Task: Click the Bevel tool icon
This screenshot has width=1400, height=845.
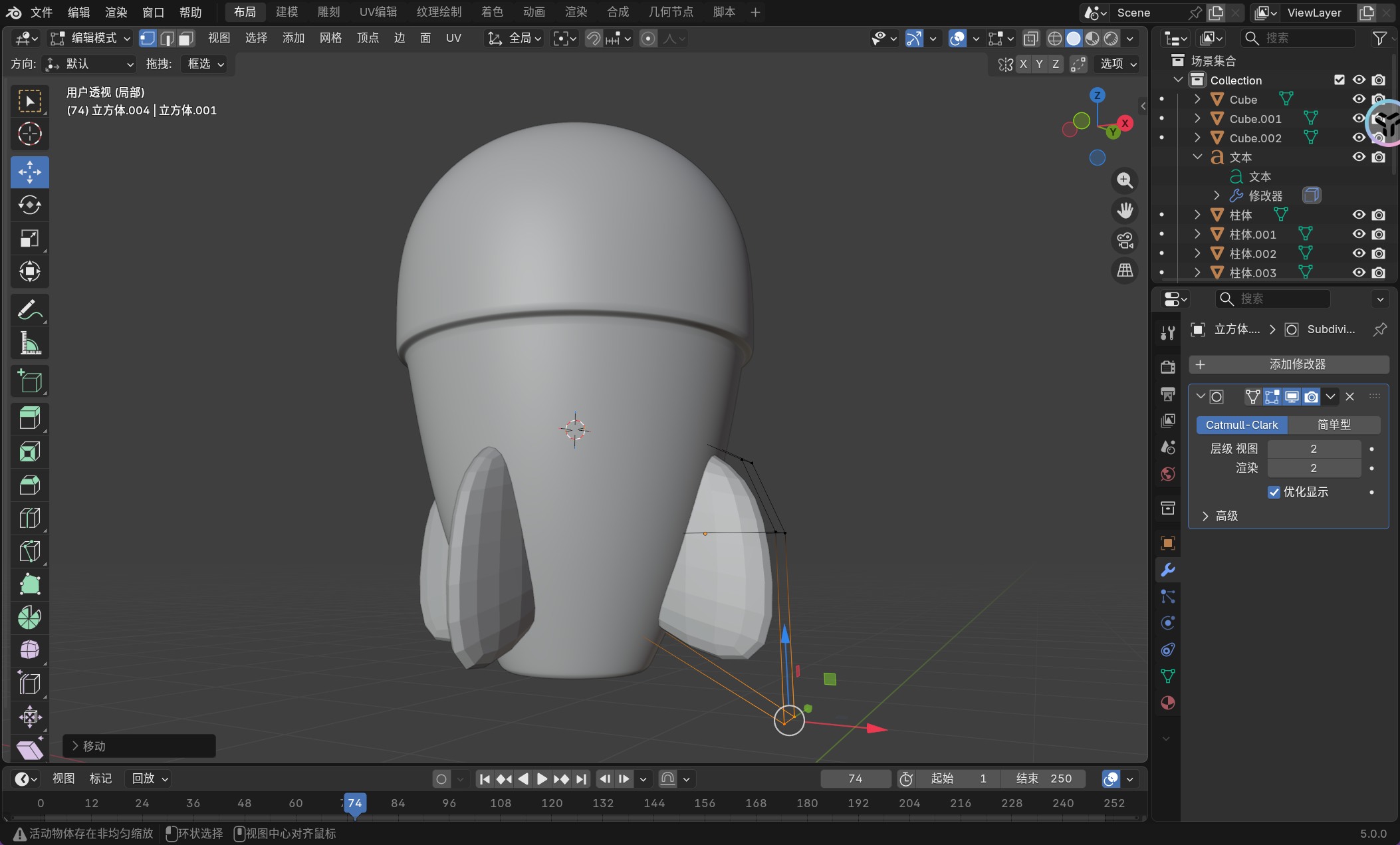Action: tap(29, 485)
